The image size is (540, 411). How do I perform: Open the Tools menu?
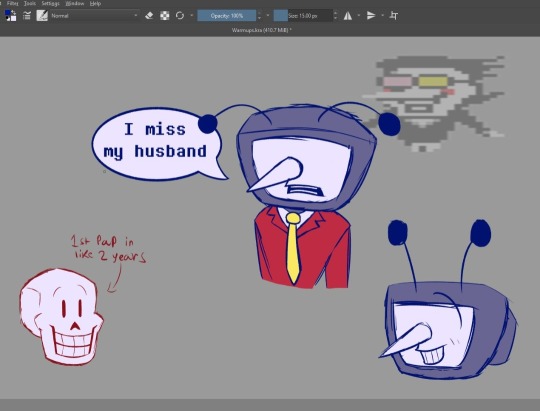coord(30,3)
